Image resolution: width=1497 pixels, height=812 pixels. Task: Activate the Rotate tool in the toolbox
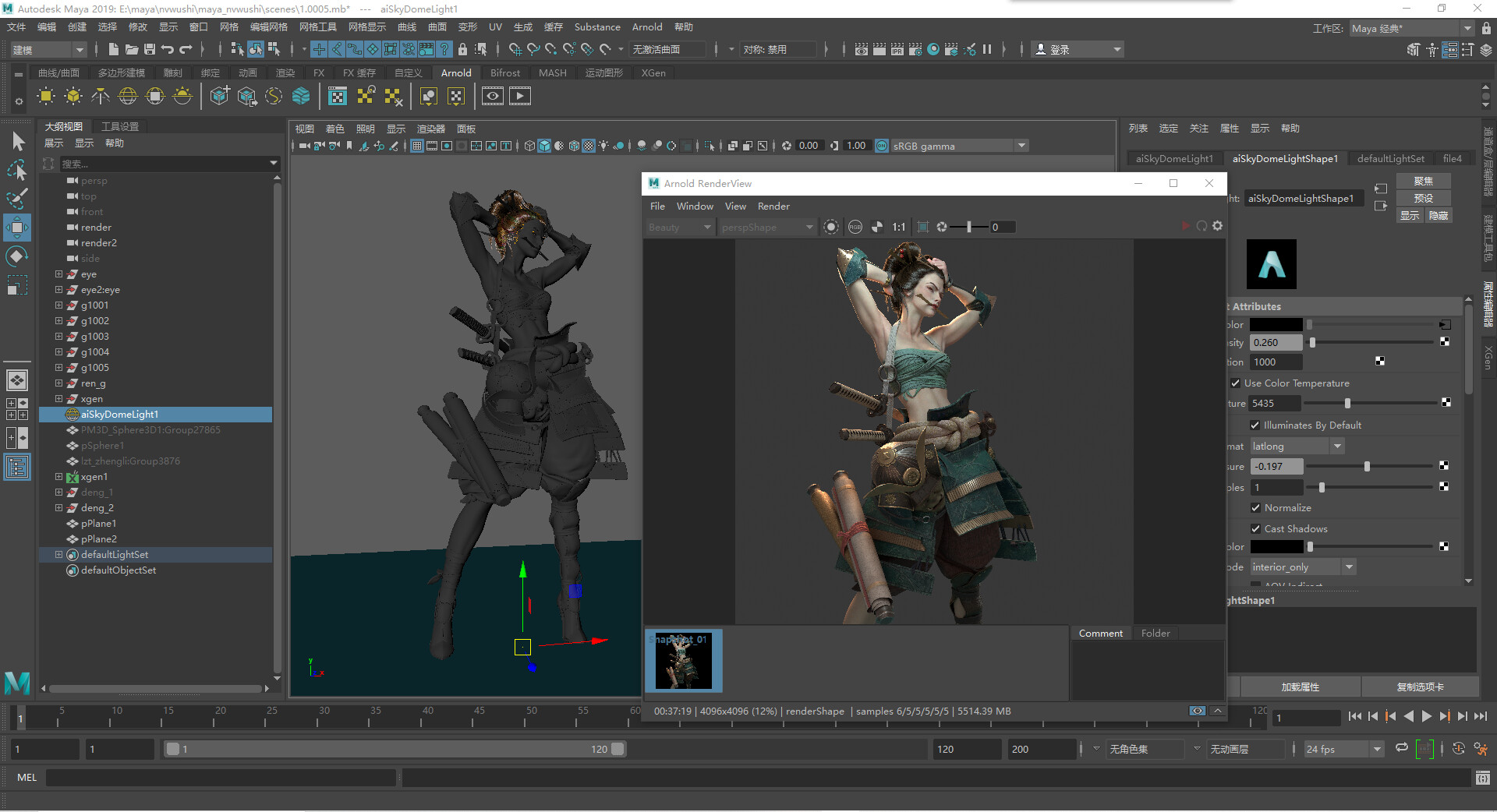point(17,256)
